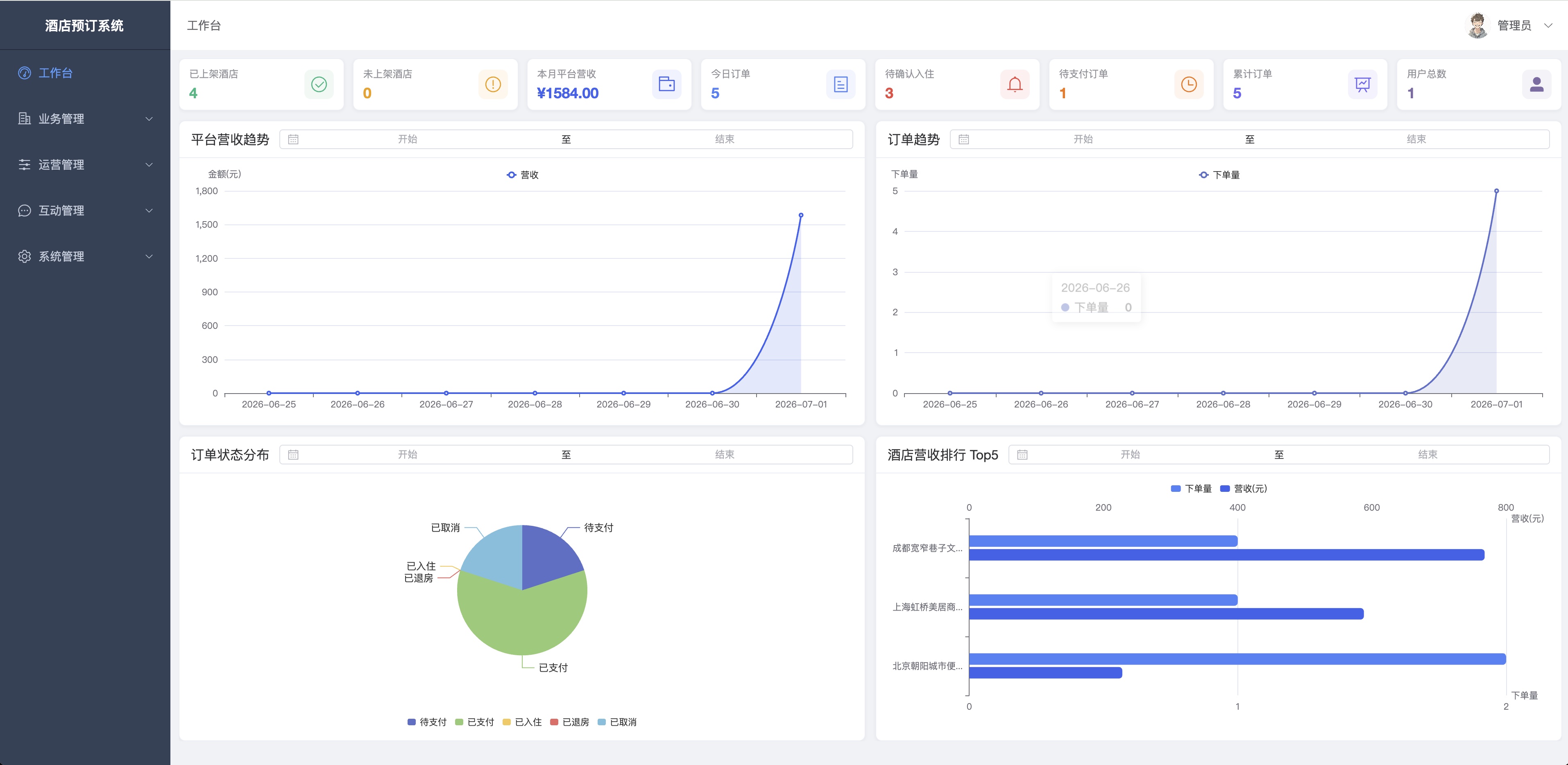Expand the 运营管理 submenu arrow
Viewport: 1568px width, 765px height.
(x=149, y=164)
